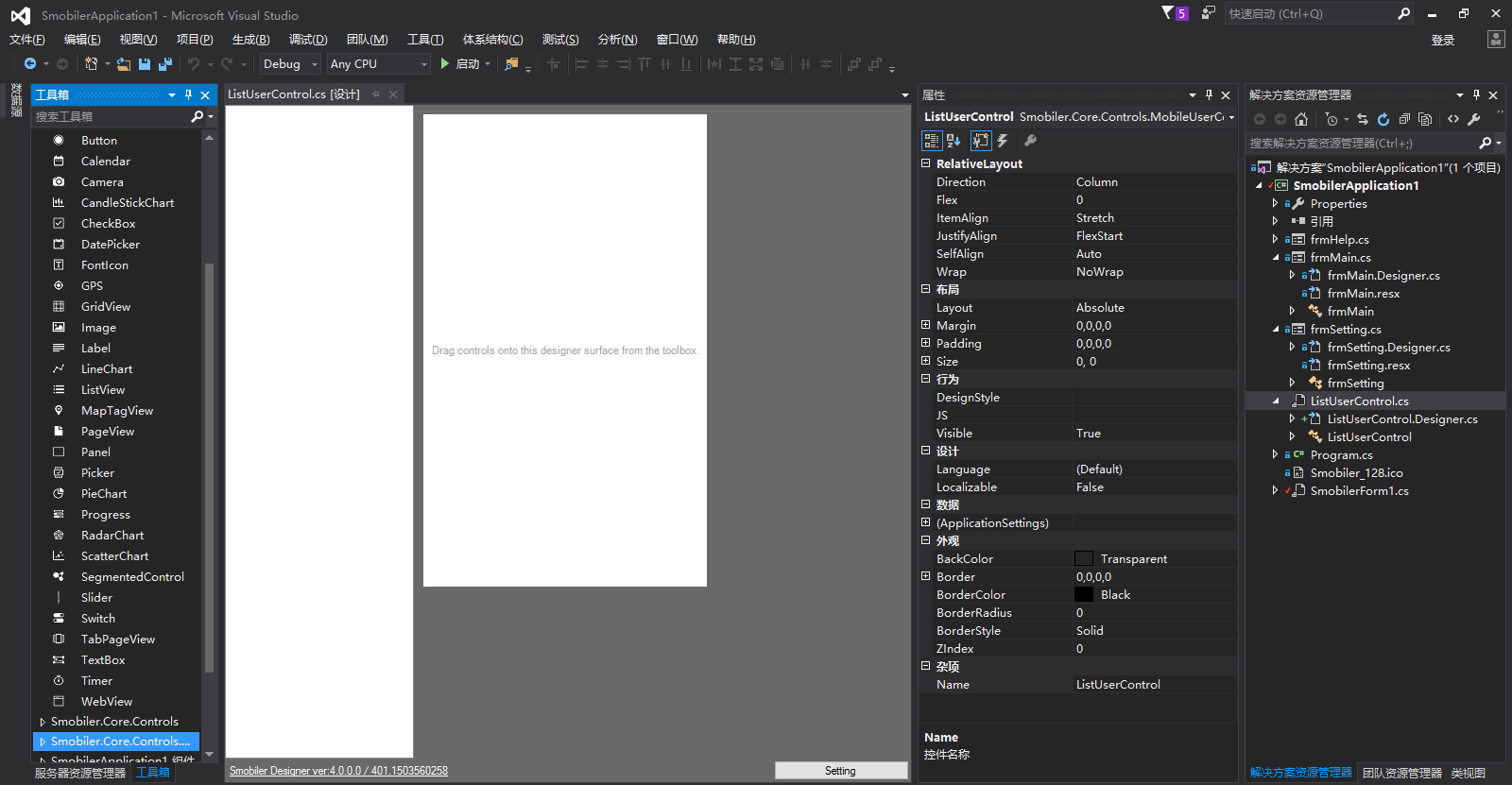Select frmHelp.cs in Solution Explorer

(x=1339, y=239)
